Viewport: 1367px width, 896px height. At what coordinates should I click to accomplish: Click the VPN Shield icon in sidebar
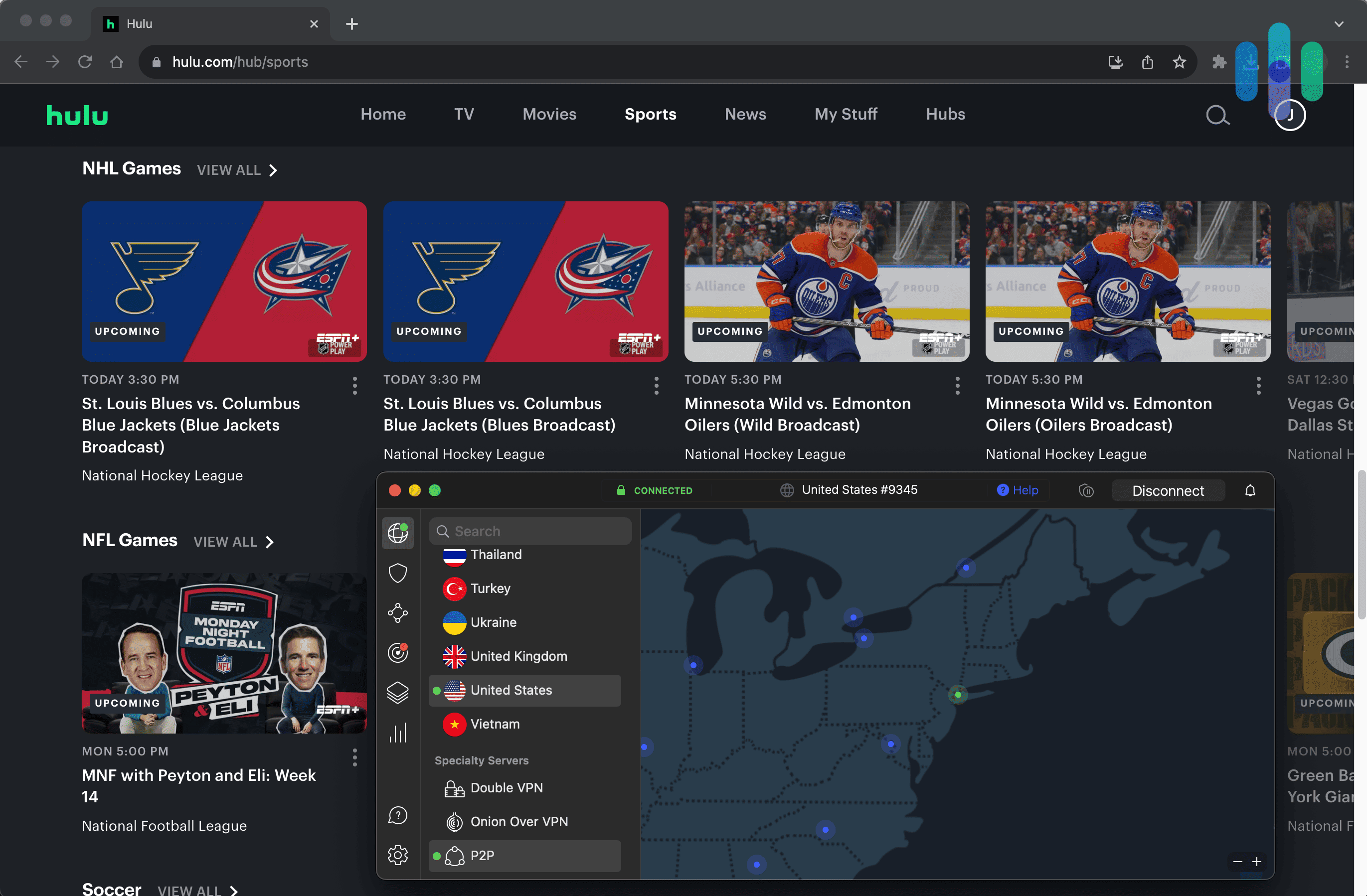[398, 572]
